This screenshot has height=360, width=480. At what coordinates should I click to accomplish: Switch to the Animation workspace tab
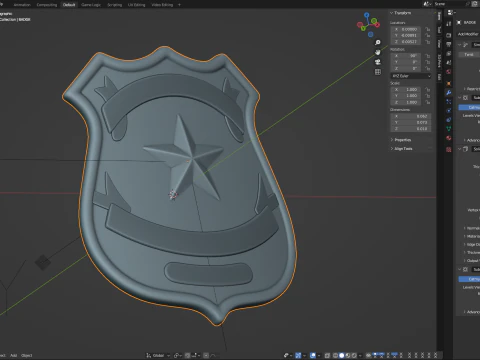[x=22, y=5]
